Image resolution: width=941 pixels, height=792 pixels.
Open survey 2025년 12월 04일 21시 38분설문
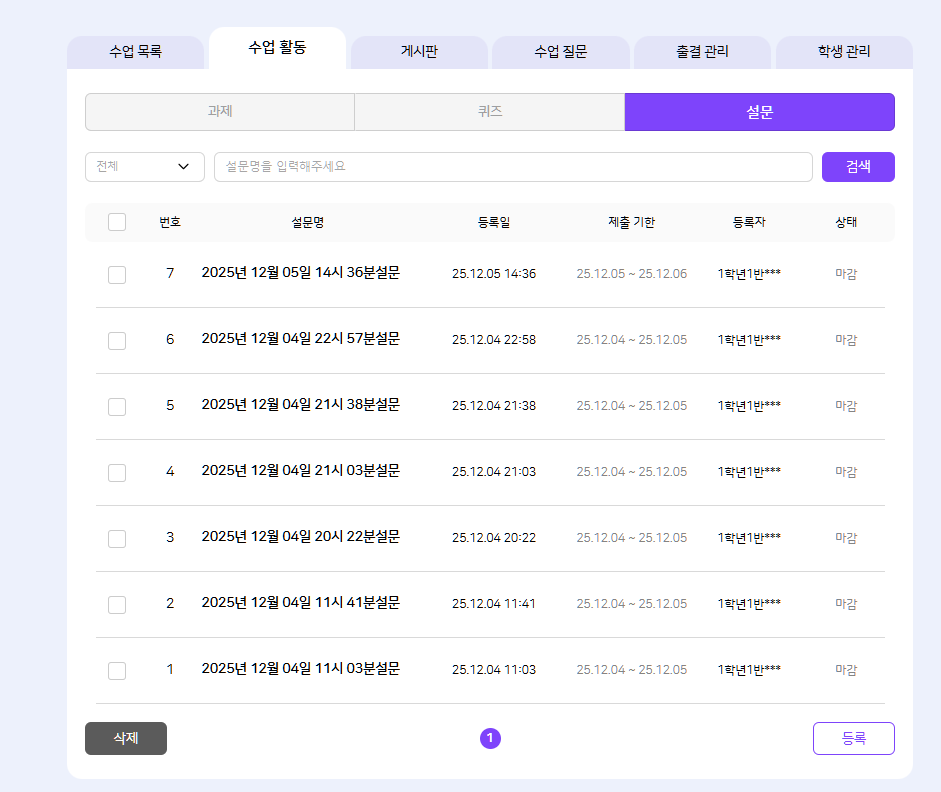point(300,405)
